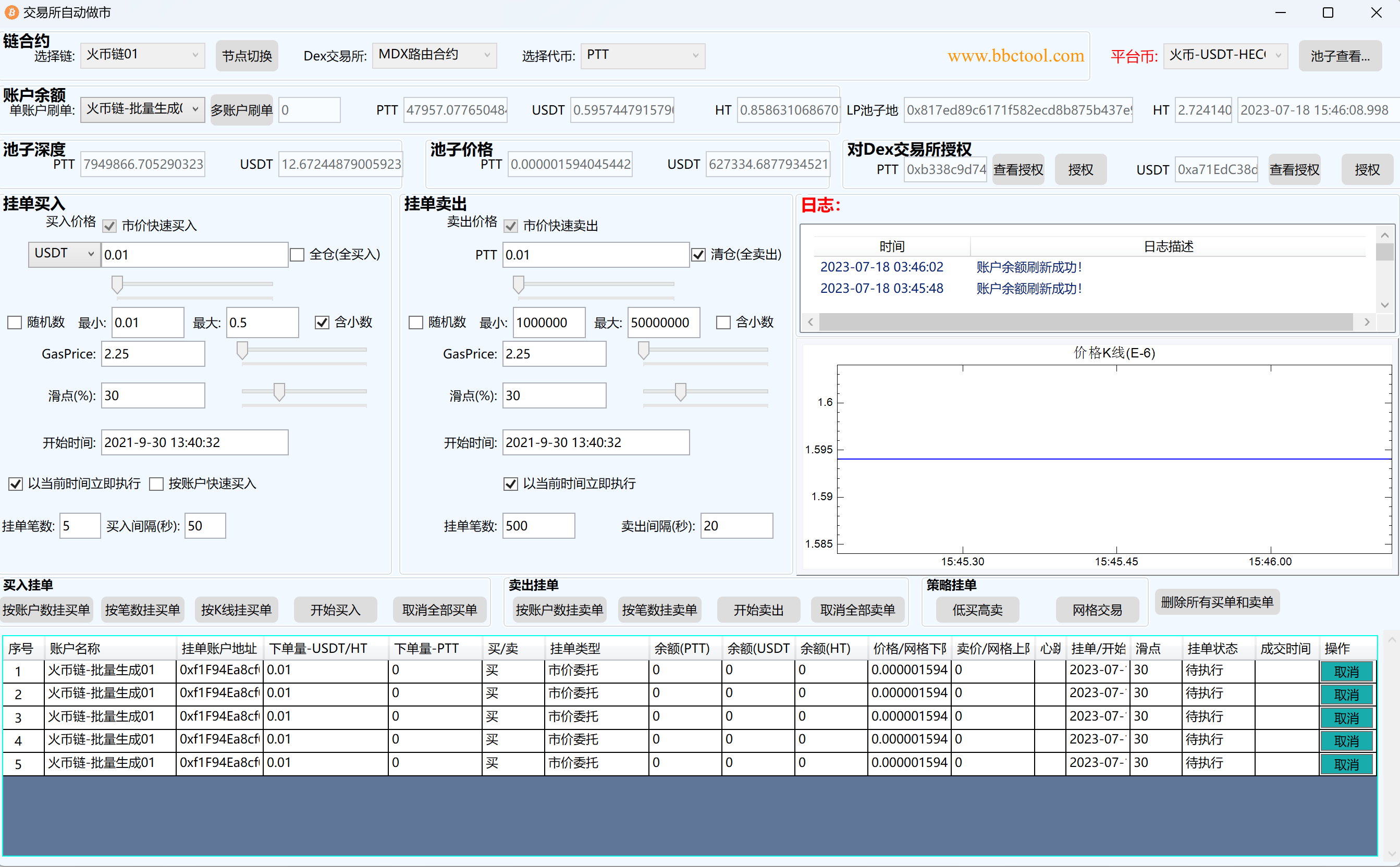Enable 全仓(全买入) checkbox
Viewport: 1400px width, 867px height.
click(297, 255)
